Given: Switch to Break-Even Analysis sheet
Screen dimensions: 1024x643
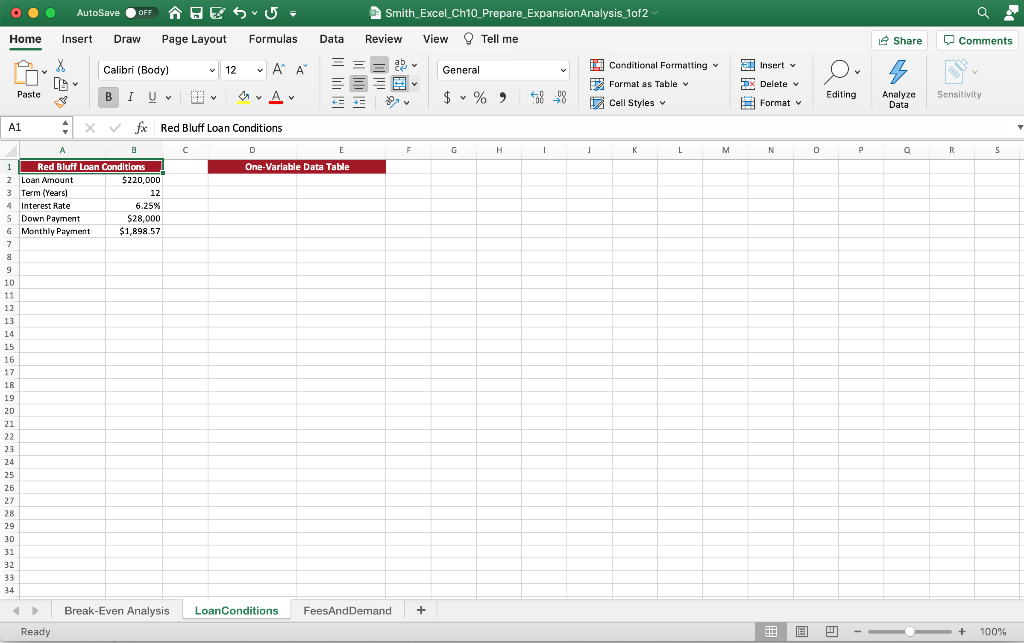Looking at the screenshot, I should [117, 611].
